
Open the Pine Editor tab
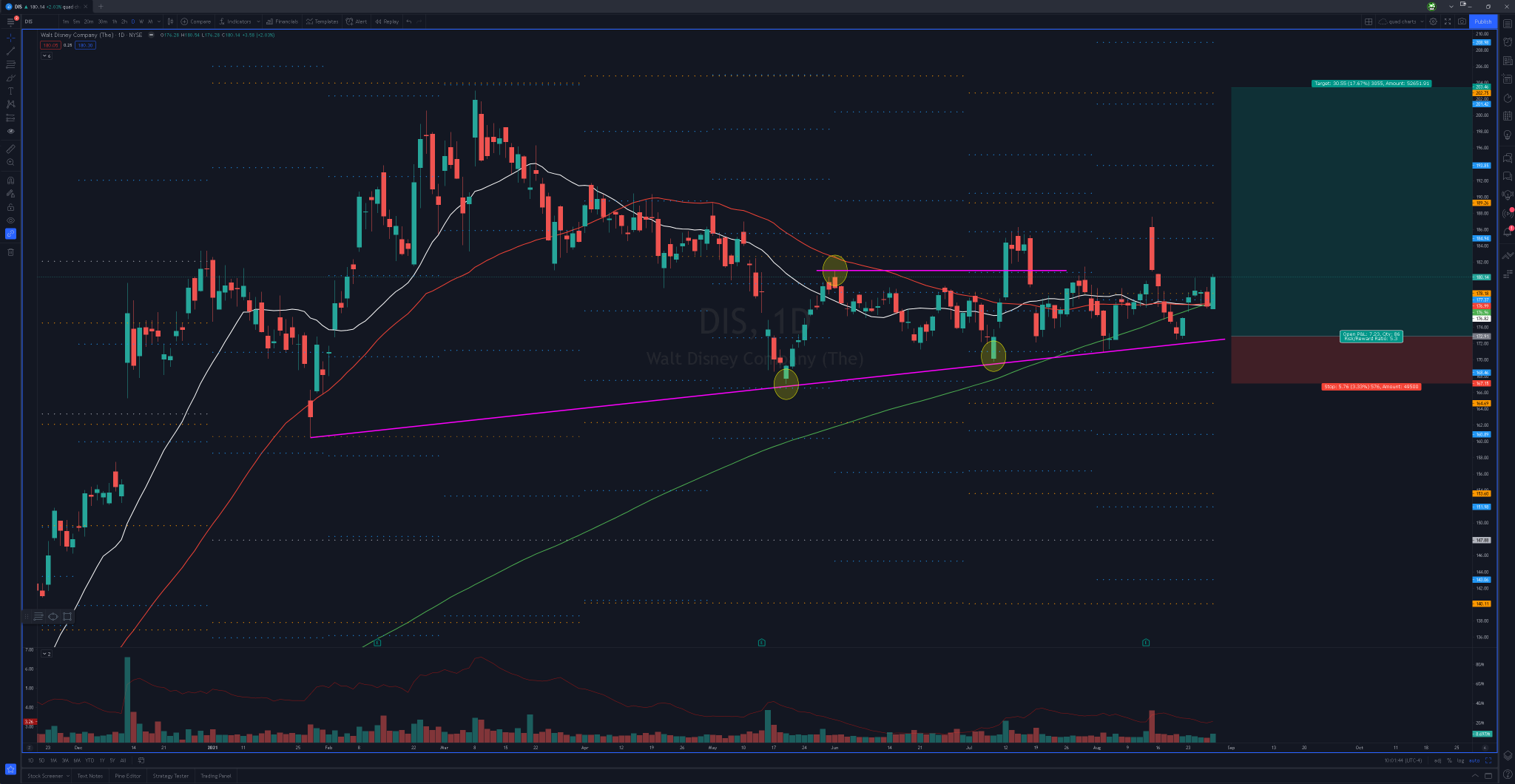click(x=128, y=776)
